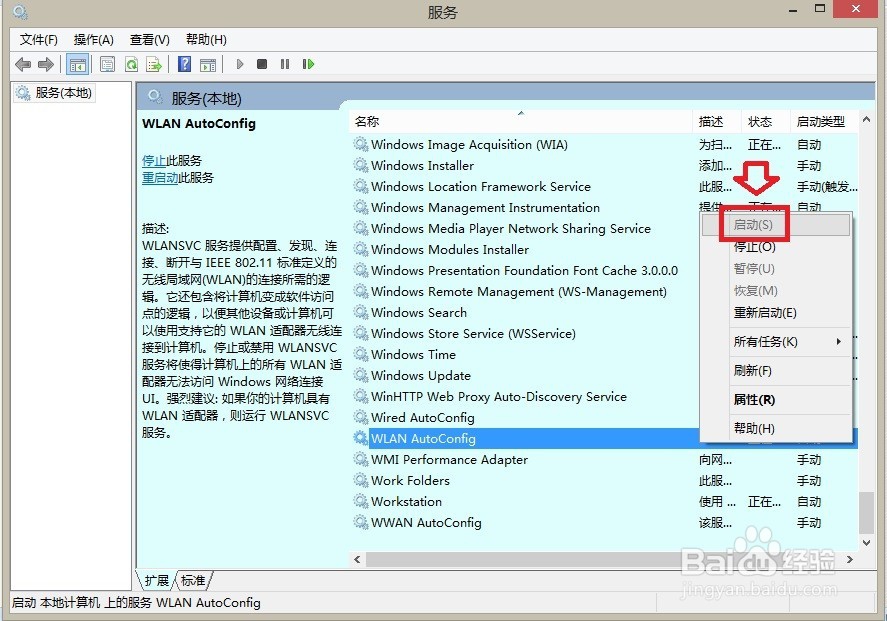Sort by the 状态 column header
The height and width of the screenshot is (621, 887).
point(765,122)
